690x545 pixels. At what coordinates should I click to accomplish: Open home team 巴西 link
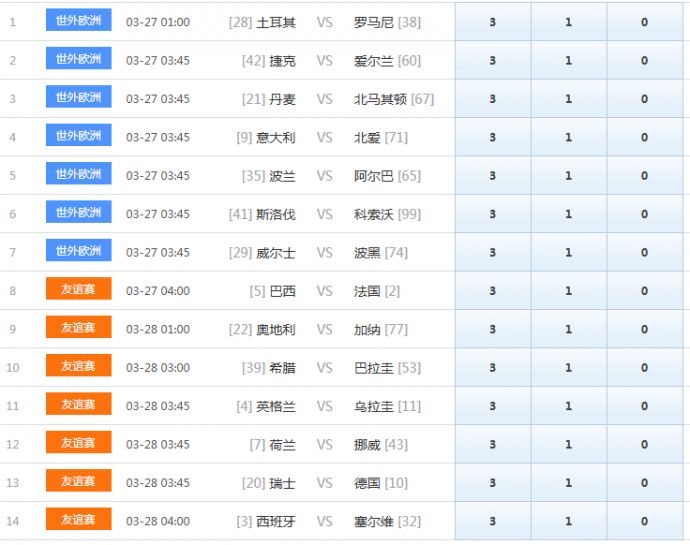[283, 291]
